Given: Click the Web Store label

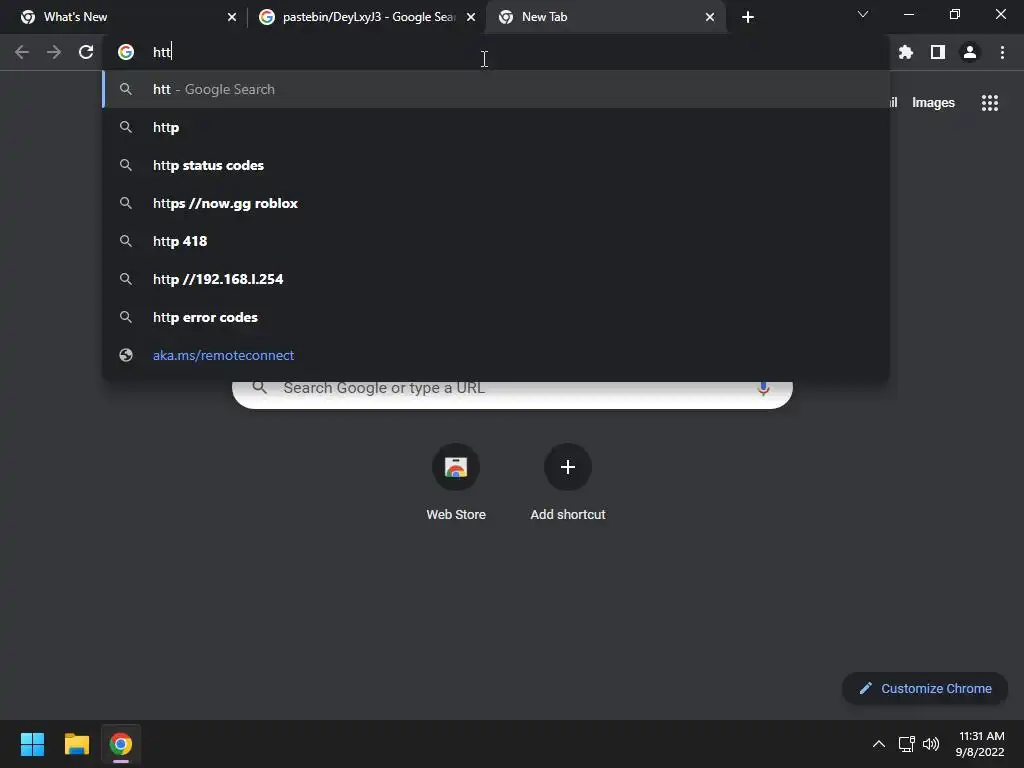Looking at the screenshot, I should [456, 515].
